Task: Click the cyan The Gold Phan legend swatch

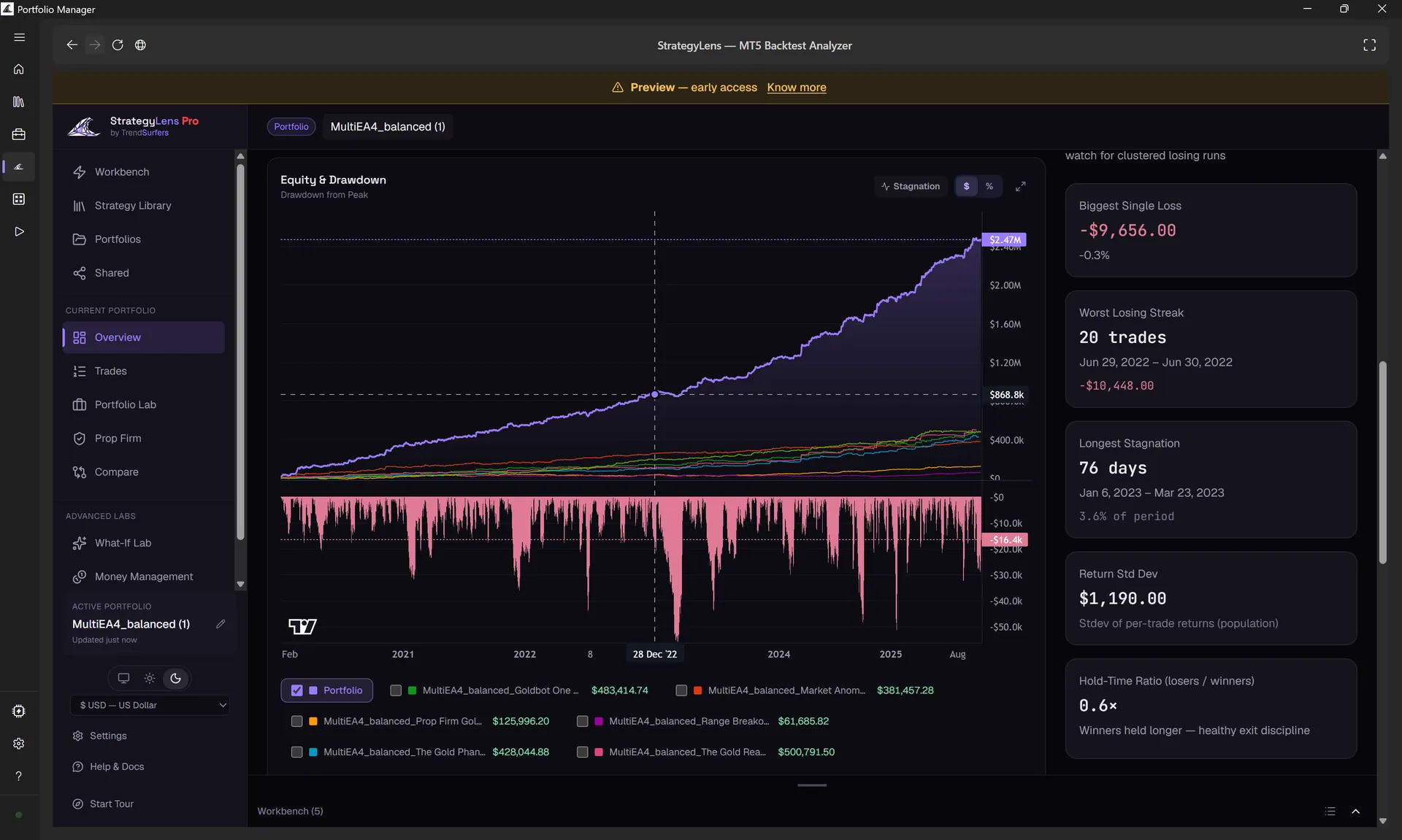Action: [313, 752]
